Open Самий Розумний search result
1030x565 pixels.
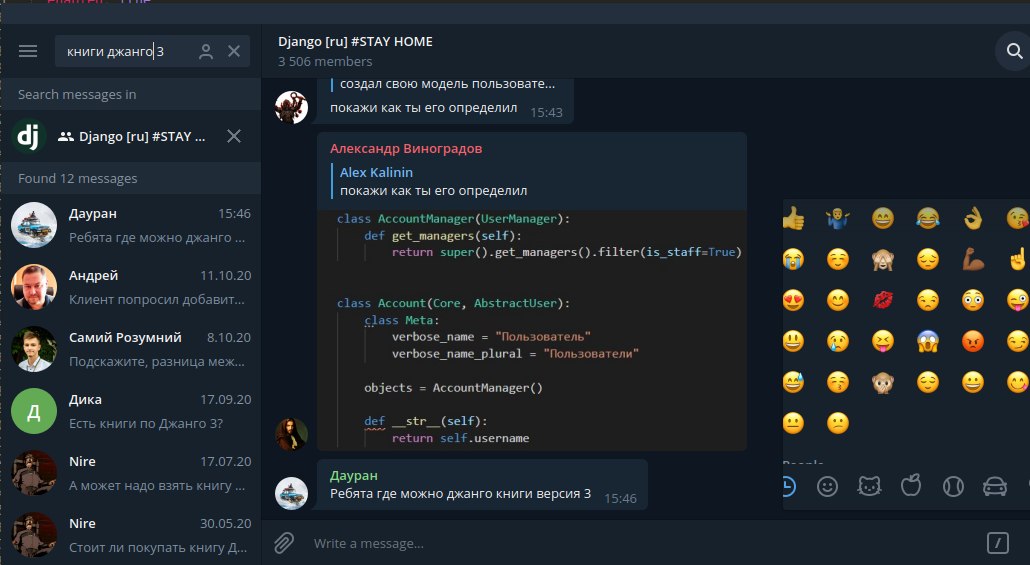point(131,349)
